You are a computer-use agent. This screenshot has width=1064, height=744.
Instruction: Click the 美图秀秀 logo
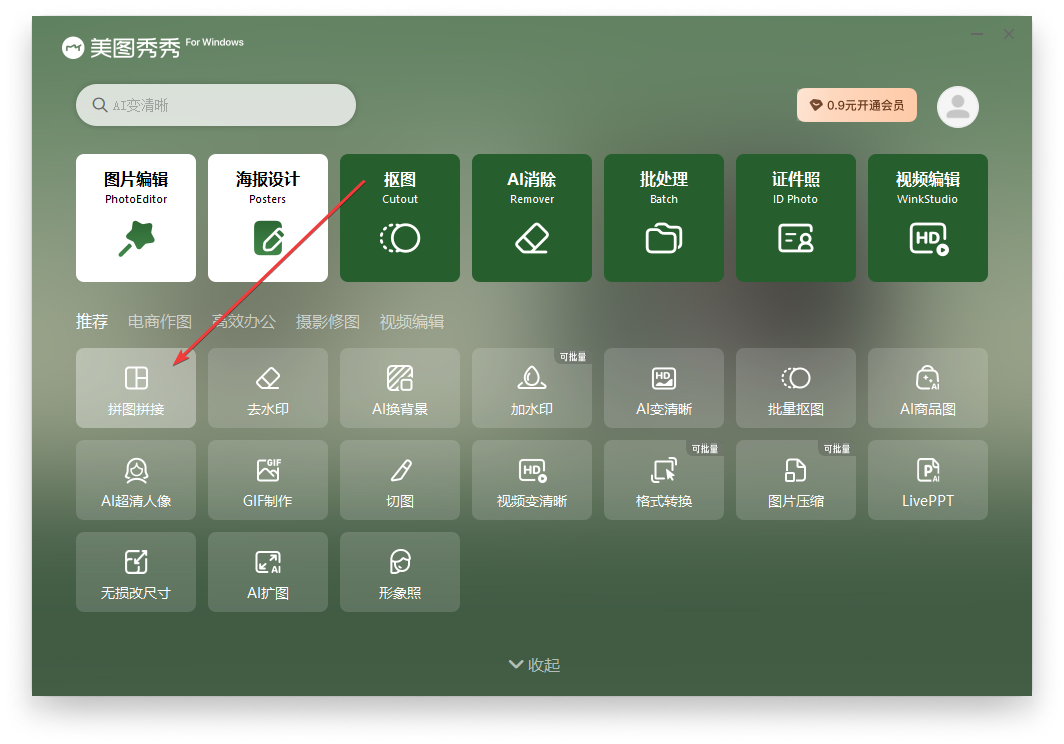pos(121,48)
